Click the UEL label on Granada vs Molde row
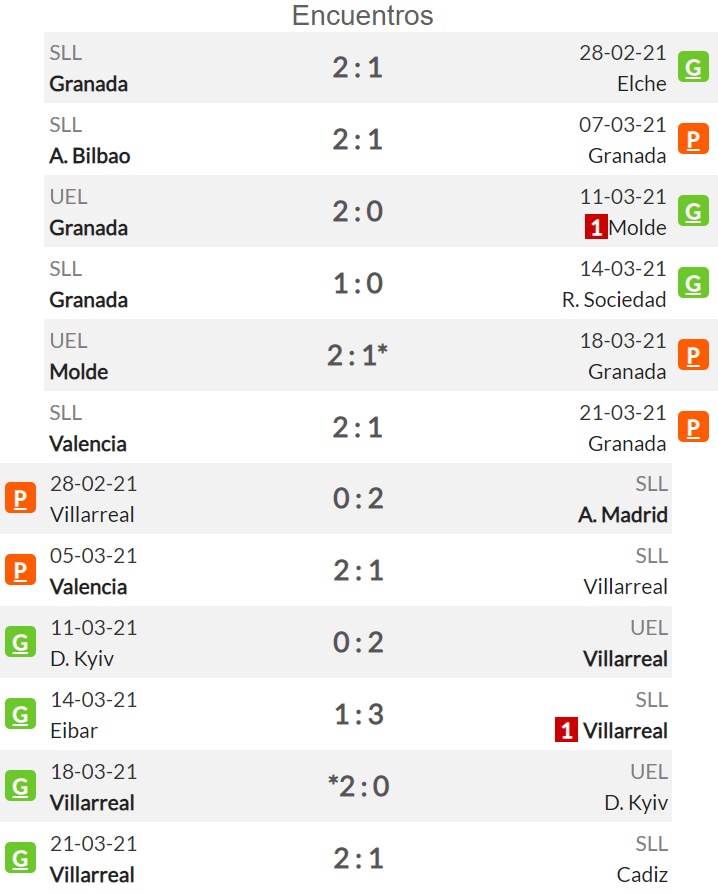Screen dimensions: 718x894 (x=68, y=197)
